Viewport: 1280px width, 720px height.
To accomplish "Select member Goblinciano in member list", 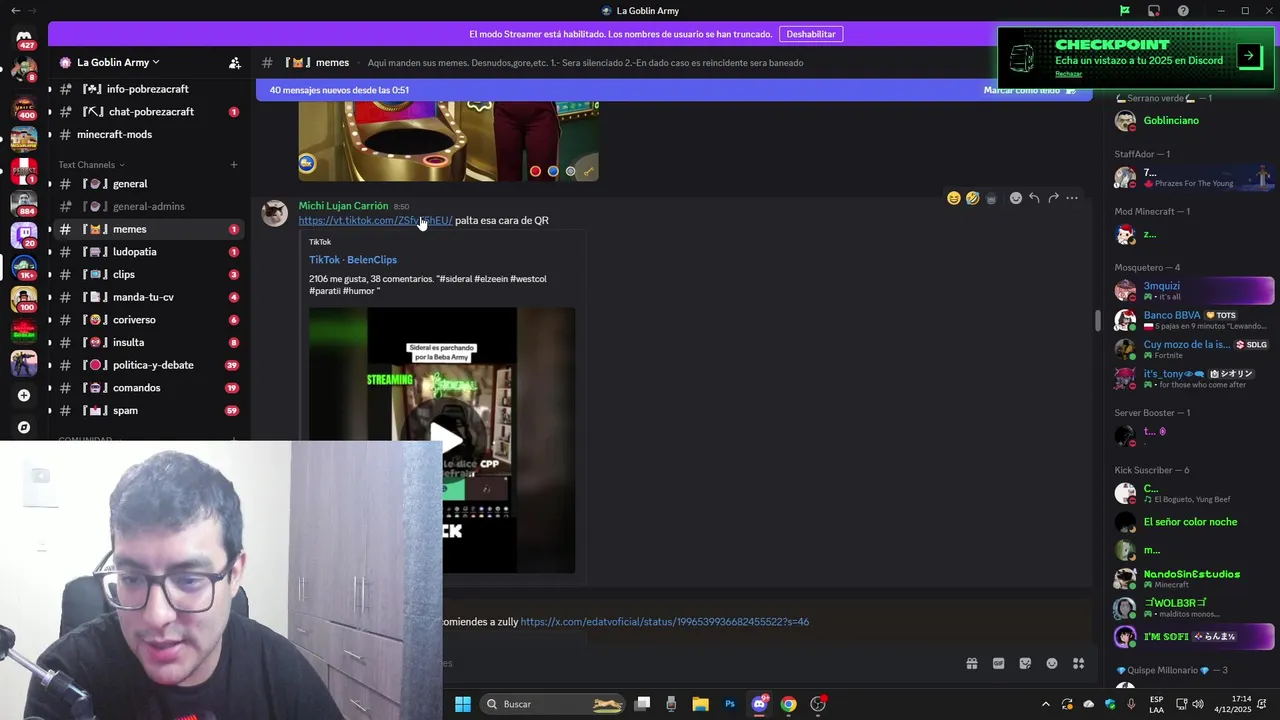I will point(1194,121).
